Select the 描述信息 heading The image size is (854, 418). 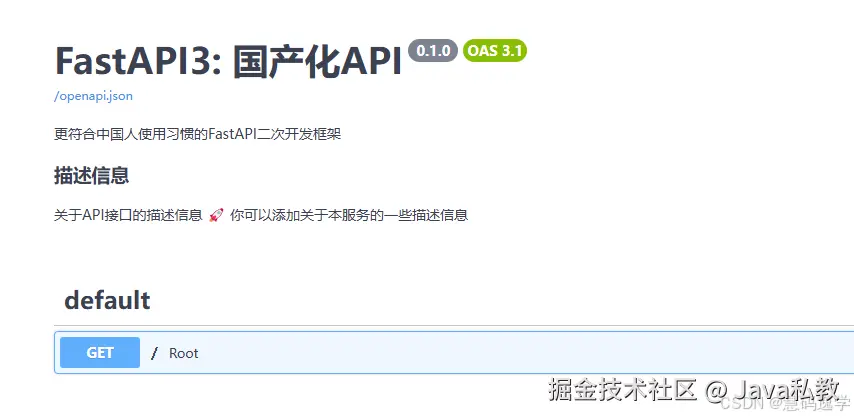(x=92, y=175)
